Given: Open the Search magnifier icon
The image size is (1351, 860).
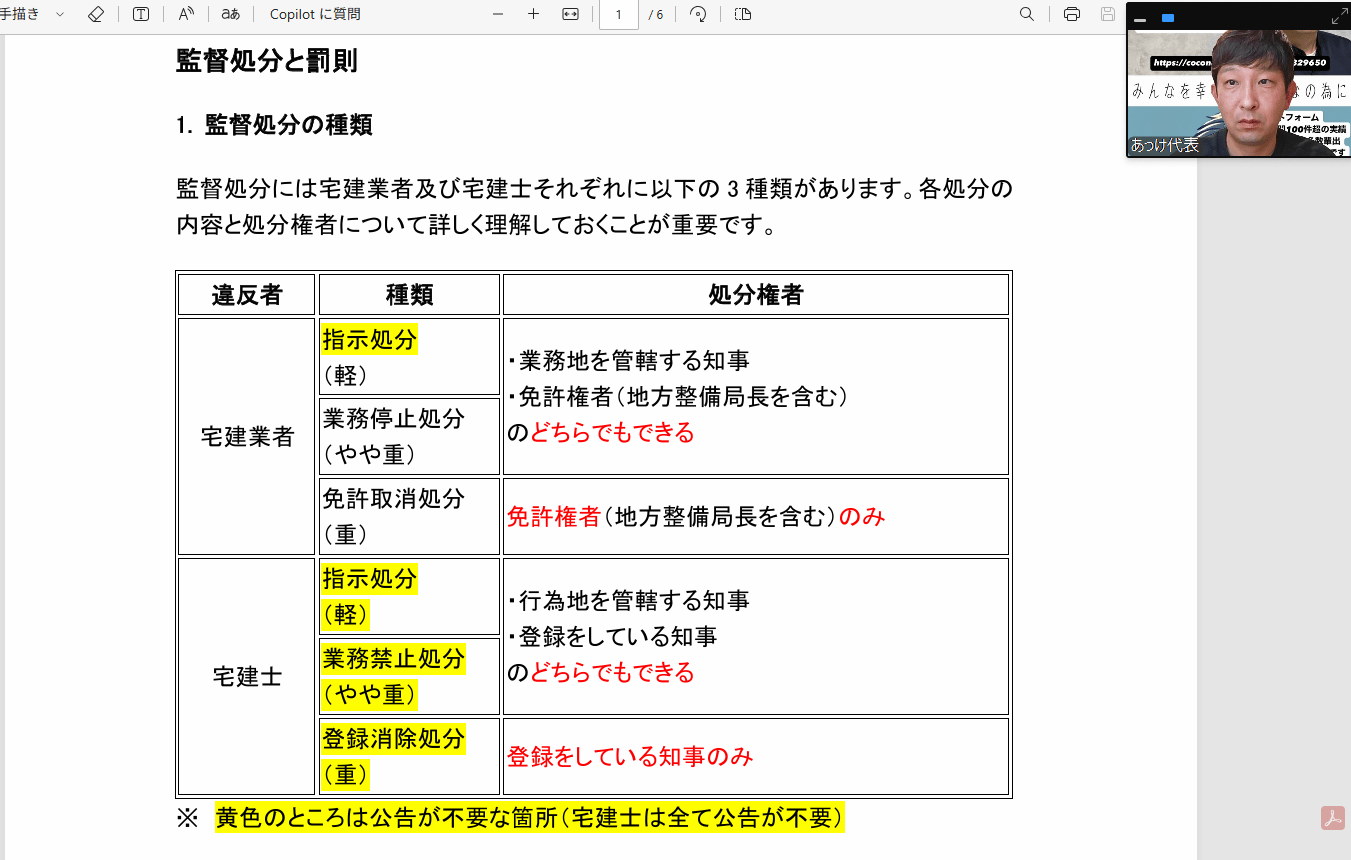Looking at the screenshot, I should pos(1027,14).
